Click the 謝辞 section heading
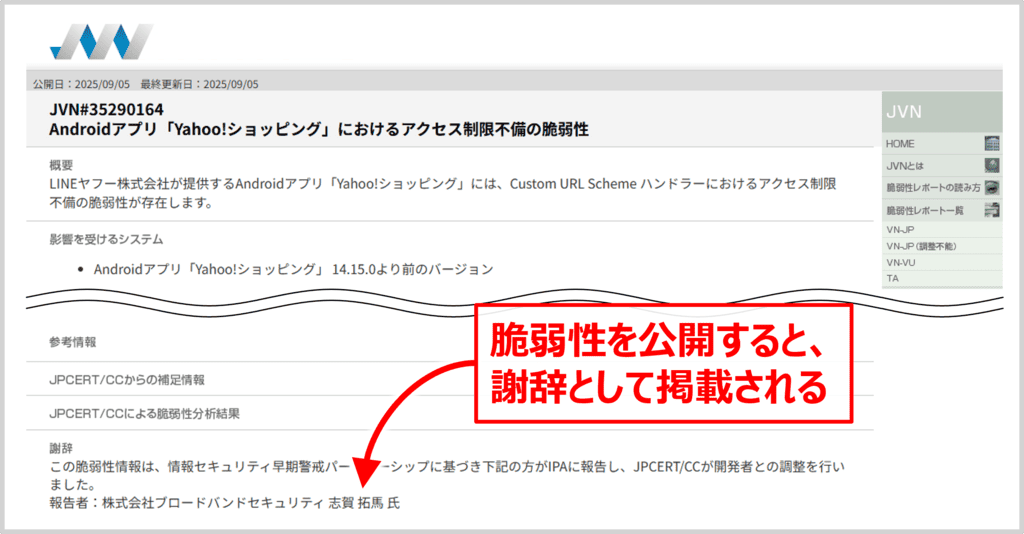 (61, 448)
